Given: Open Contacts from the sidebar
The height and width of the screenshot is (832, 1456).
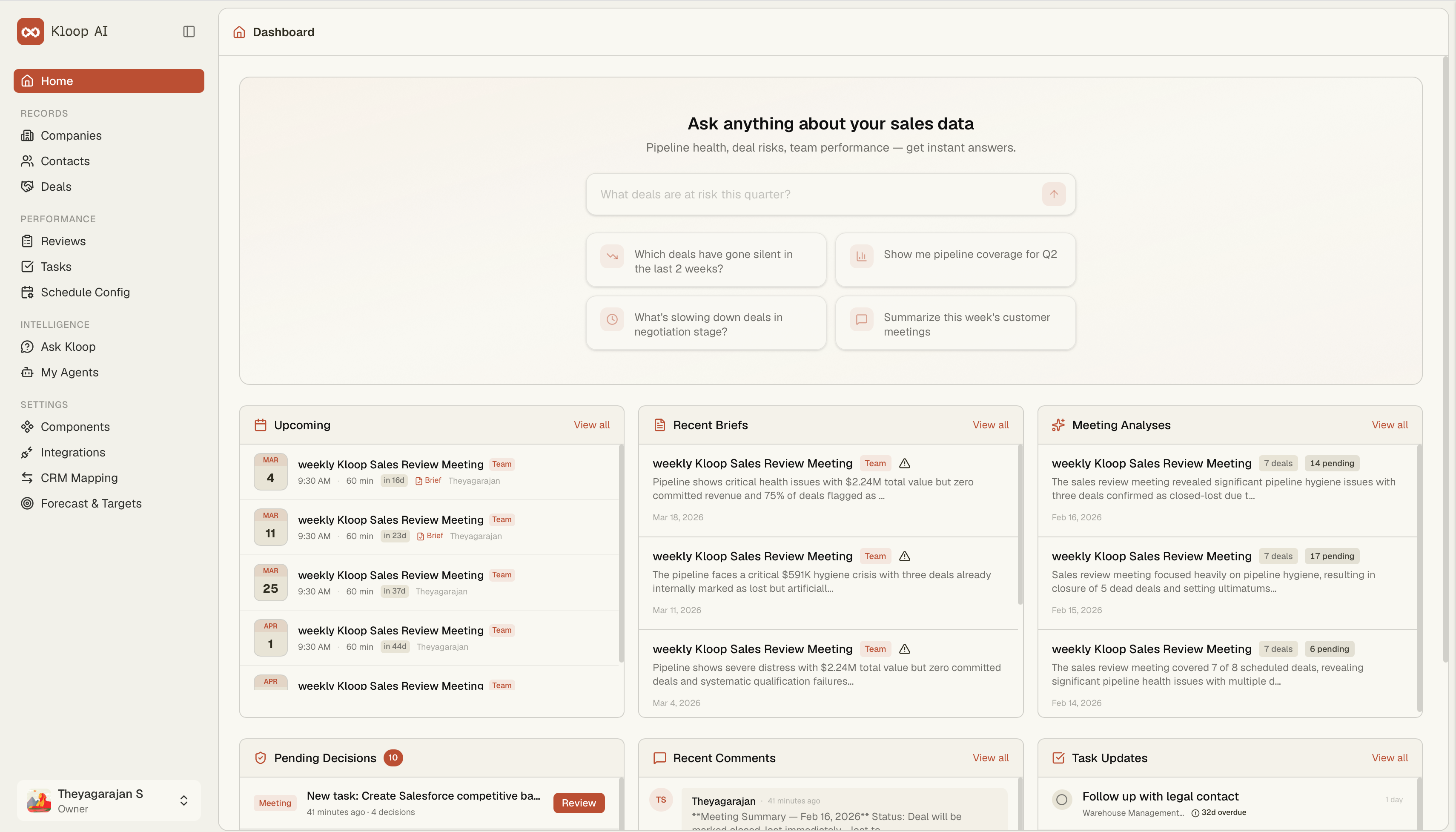Looking at the screenshot, I should [65, 161].
